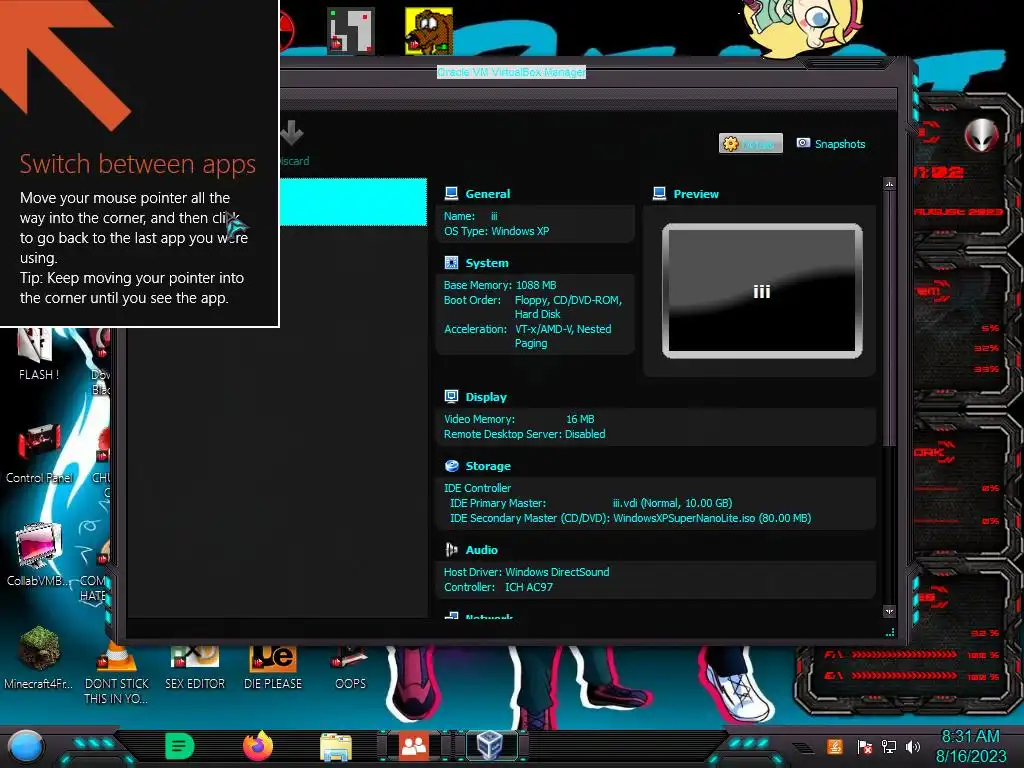Open the Java tray icon
1024x768 pixels.
[x=835, y=746]
